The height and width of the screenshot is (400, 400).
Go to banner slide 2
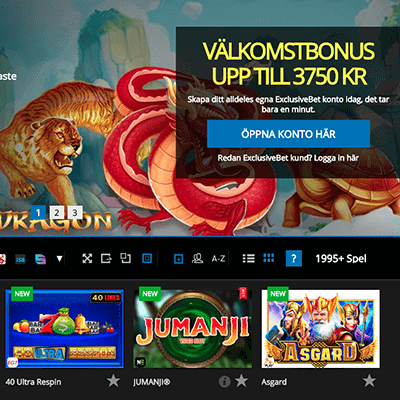[x=57, y=212]
